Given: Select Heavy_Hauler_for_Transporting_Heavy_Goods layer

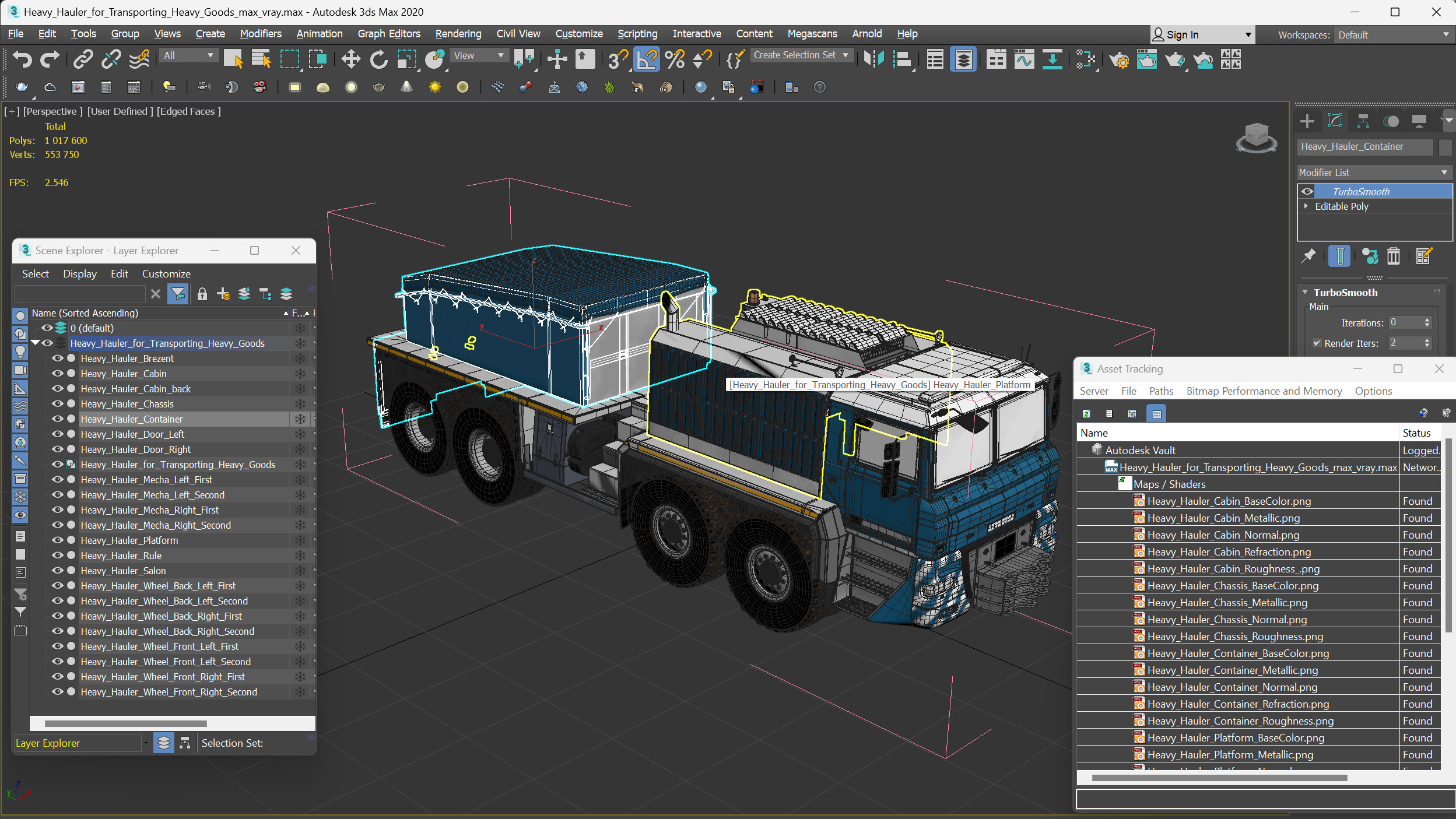Looking at the screenshot, I should pyautogui.click(x=167, y=343).
